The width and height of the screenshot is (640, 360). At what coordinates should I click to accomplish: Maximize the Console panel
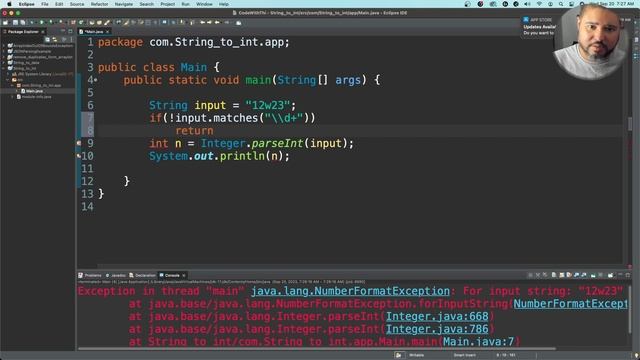628,276
